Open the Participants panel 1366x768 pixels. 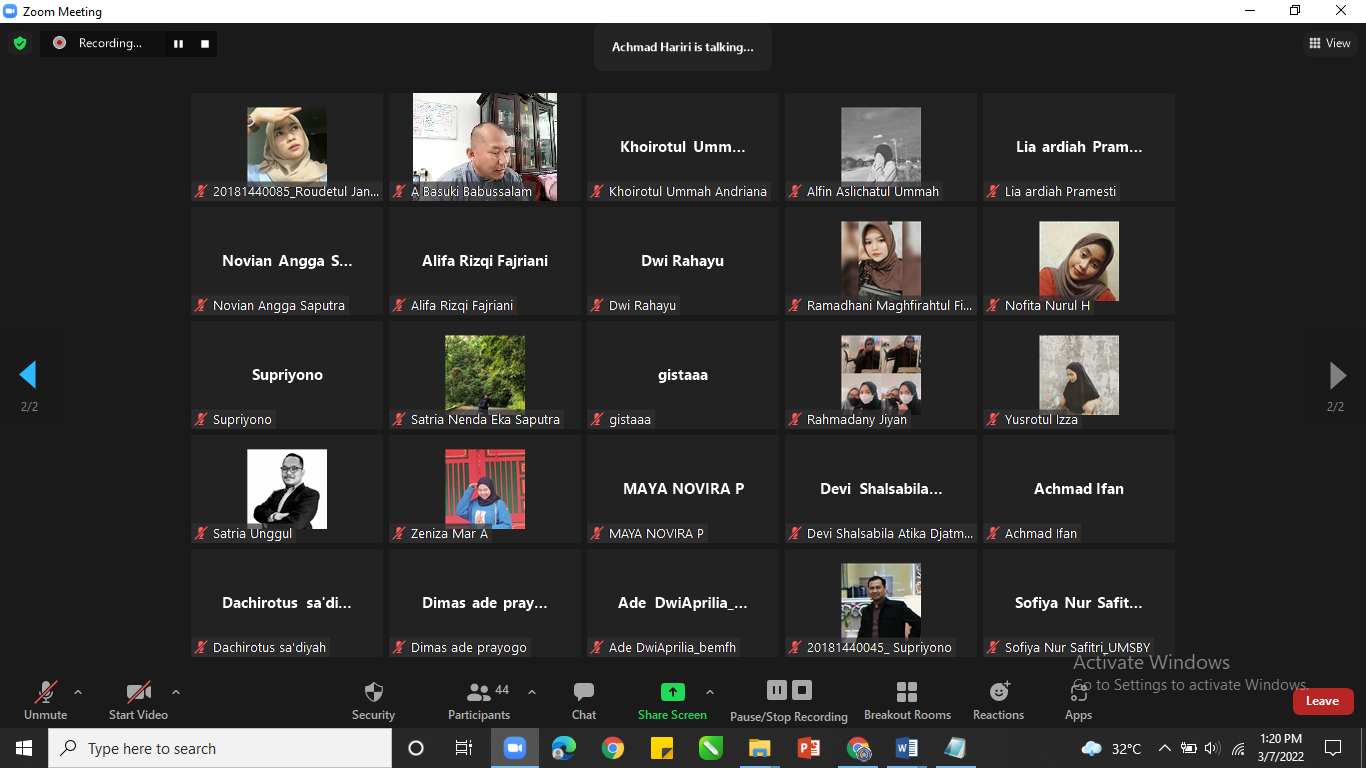479,700
